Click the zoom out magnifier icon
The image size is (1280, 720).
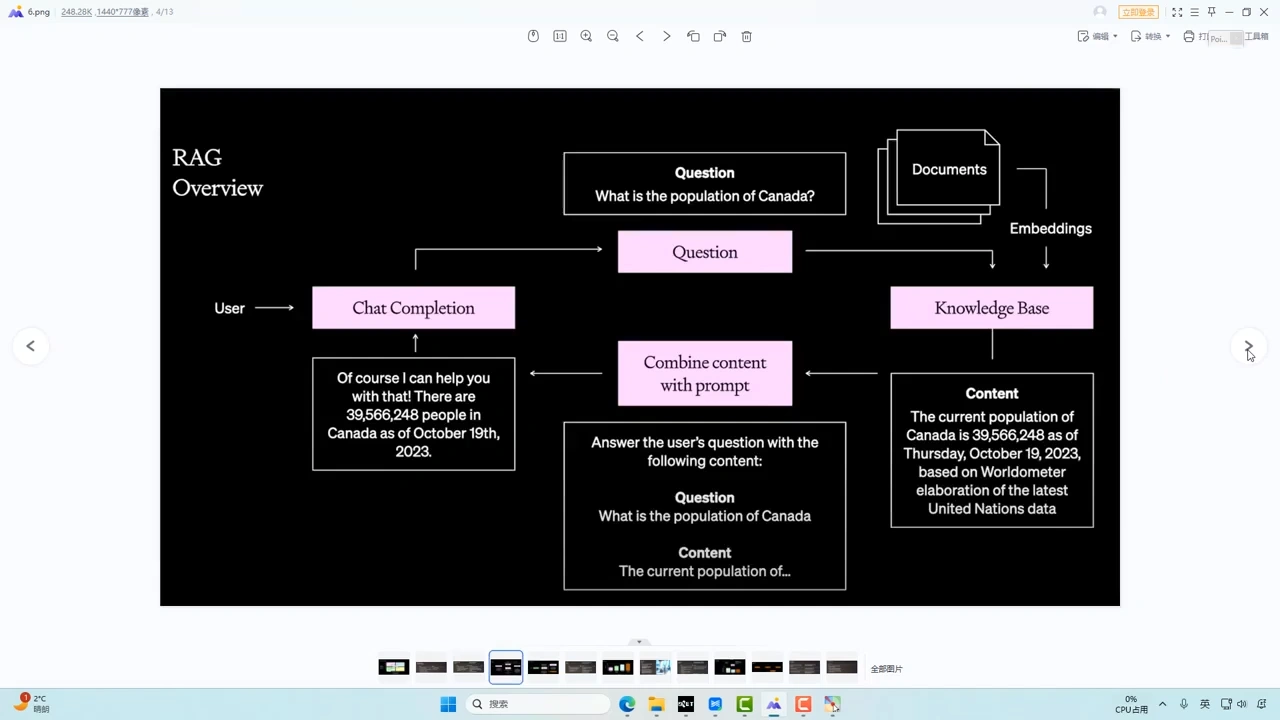[x=613, y=36]
